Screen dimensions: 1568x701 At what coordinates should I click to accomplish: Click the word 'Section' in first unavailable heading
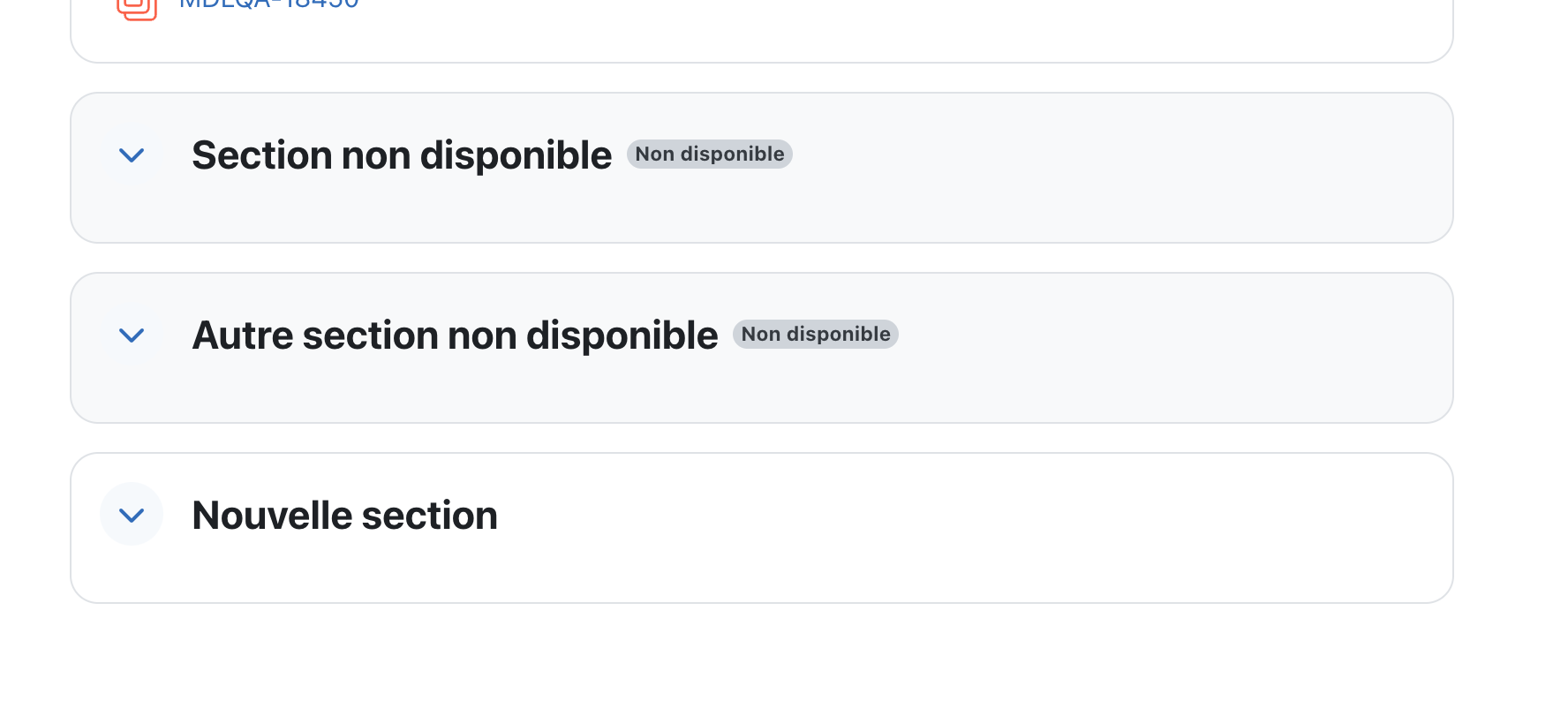pyautogui.click(x=262, y=155)
